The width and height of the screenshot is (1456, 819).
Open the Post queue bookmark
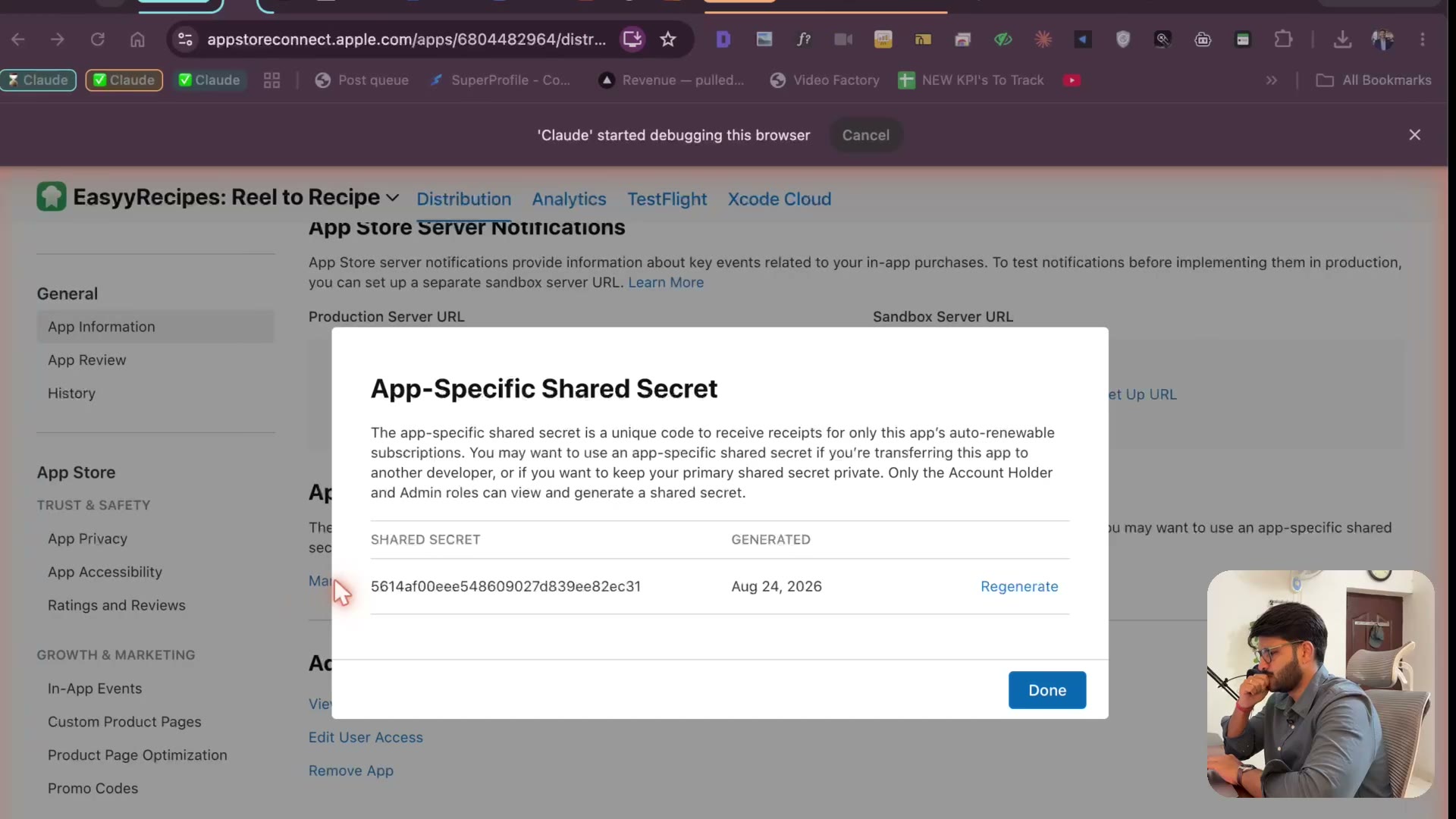362,80
